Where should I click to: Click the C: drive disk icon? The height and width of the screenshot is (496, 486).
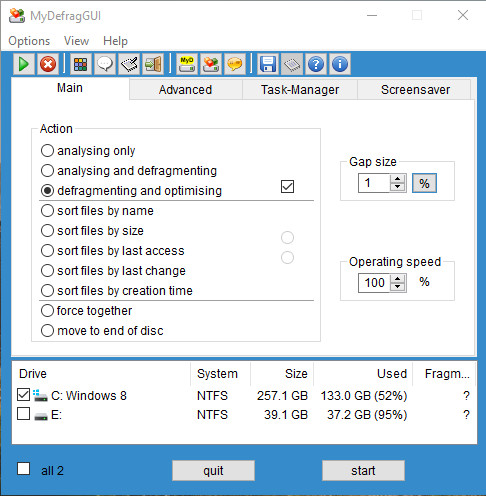coord(40,395)
